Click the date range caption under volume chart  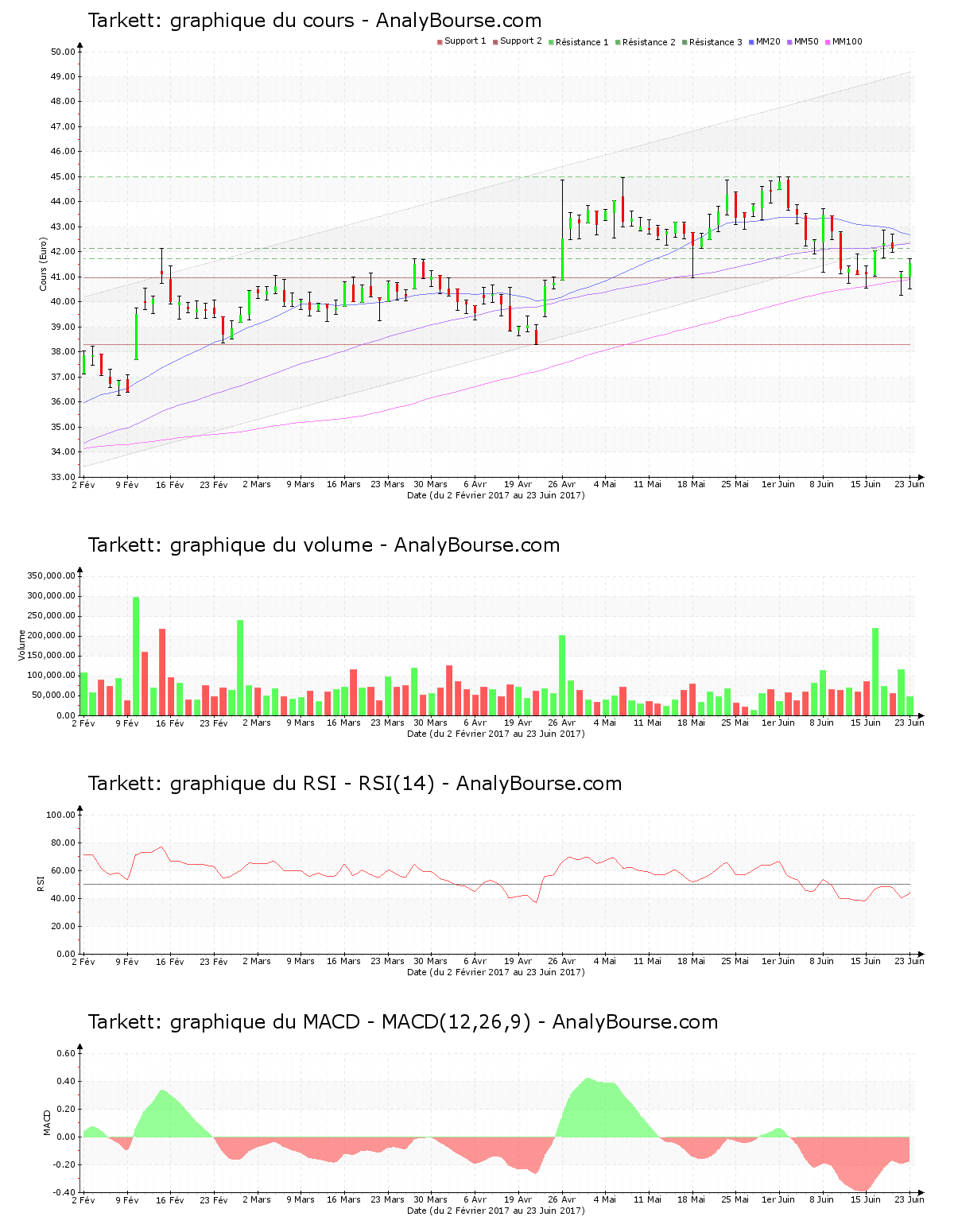[496, 734]
